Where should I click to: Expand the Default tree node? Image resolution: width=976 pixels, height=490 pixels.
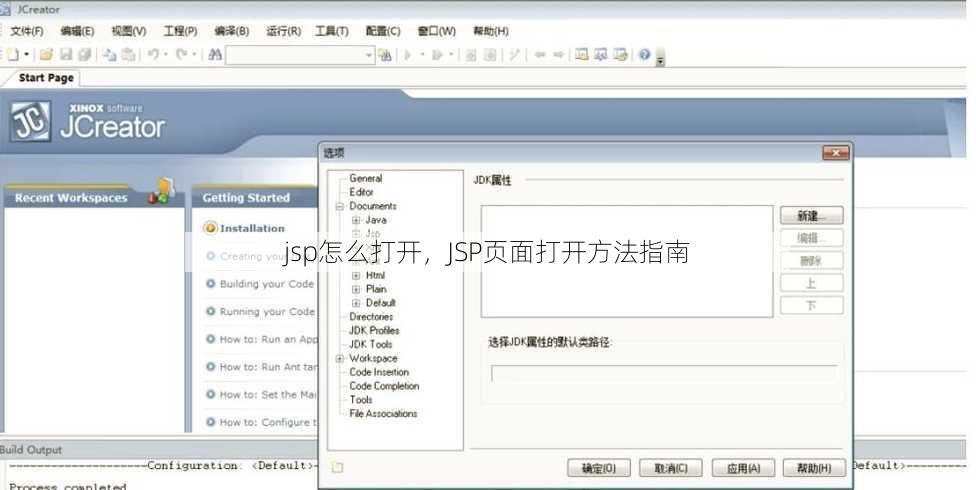pos(356,303)
